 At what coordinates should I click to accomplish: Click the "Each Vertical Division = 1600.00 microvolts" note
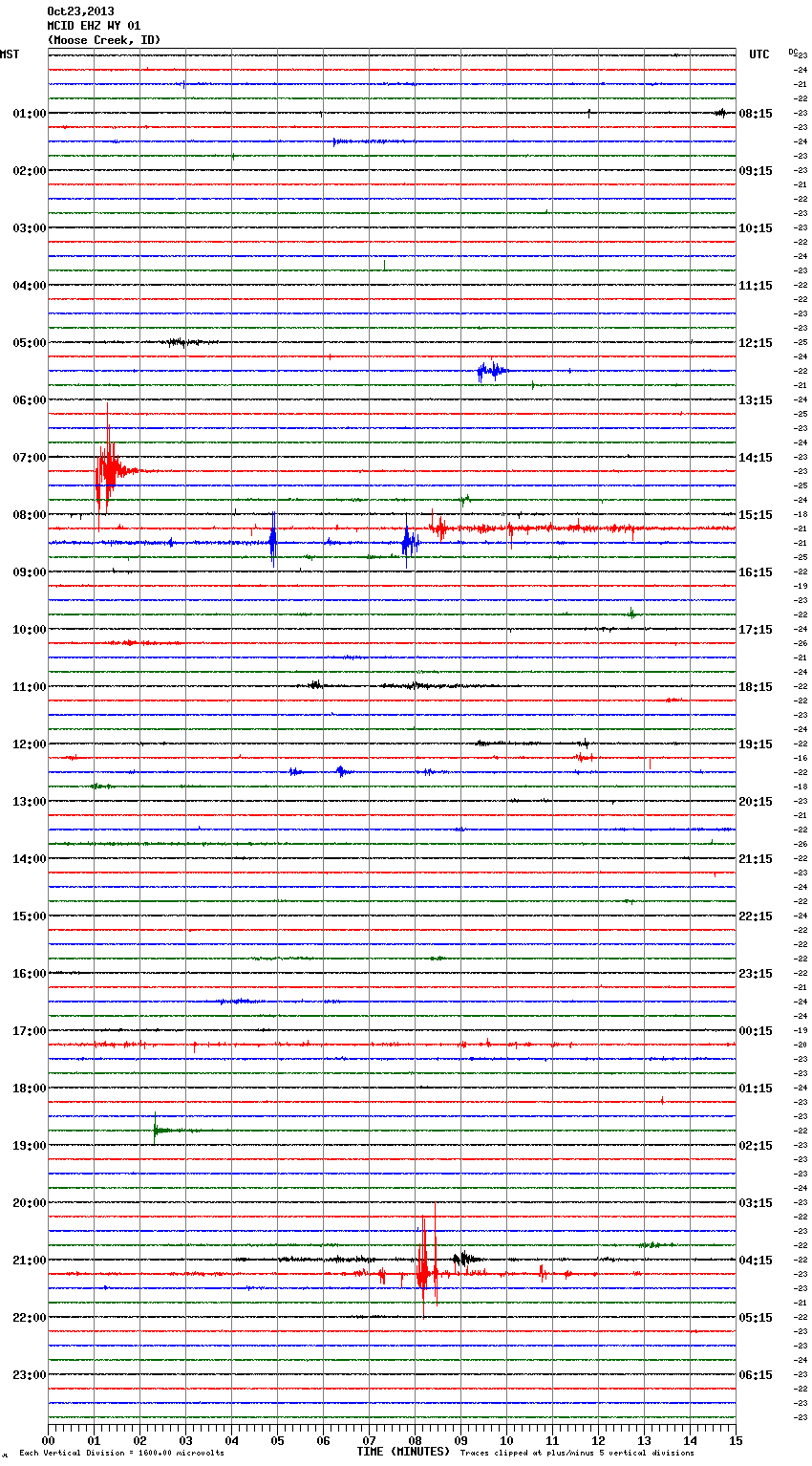pyautogui.click(x=121, y=1454)
